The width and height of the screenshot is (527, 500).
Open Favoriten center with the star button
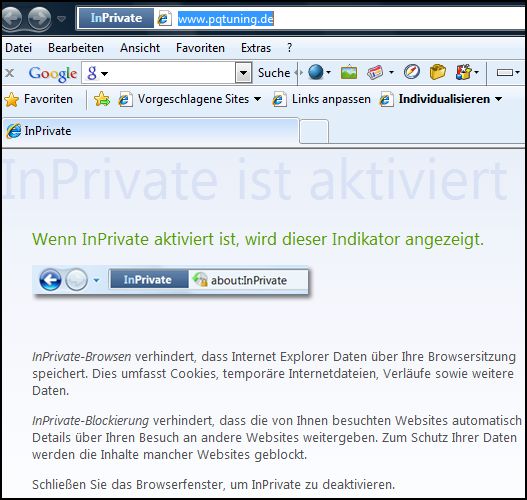39,99
